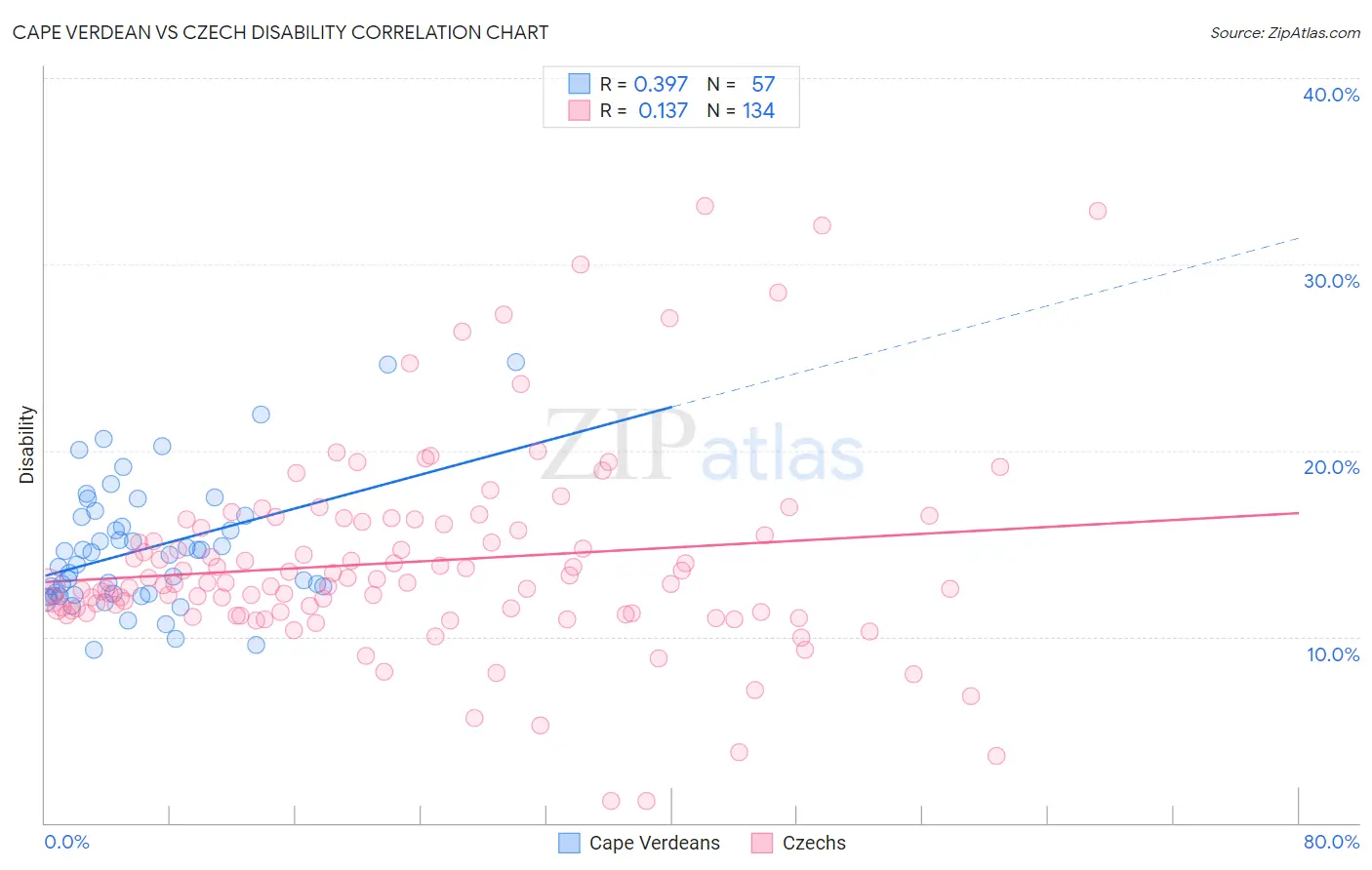This screenshot has height=870, width=1372.
Task: Click the top blue data point near 25%
Action: click(x=516, y=362)
